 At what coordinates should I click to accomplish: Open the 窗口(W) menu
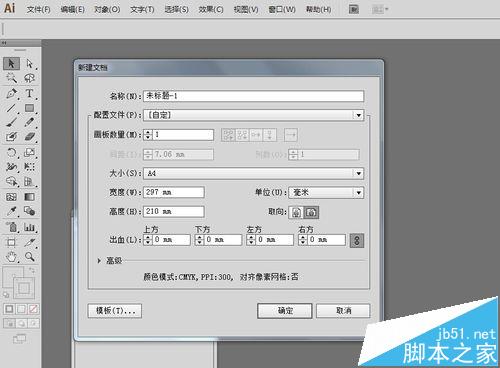[282, 9]
